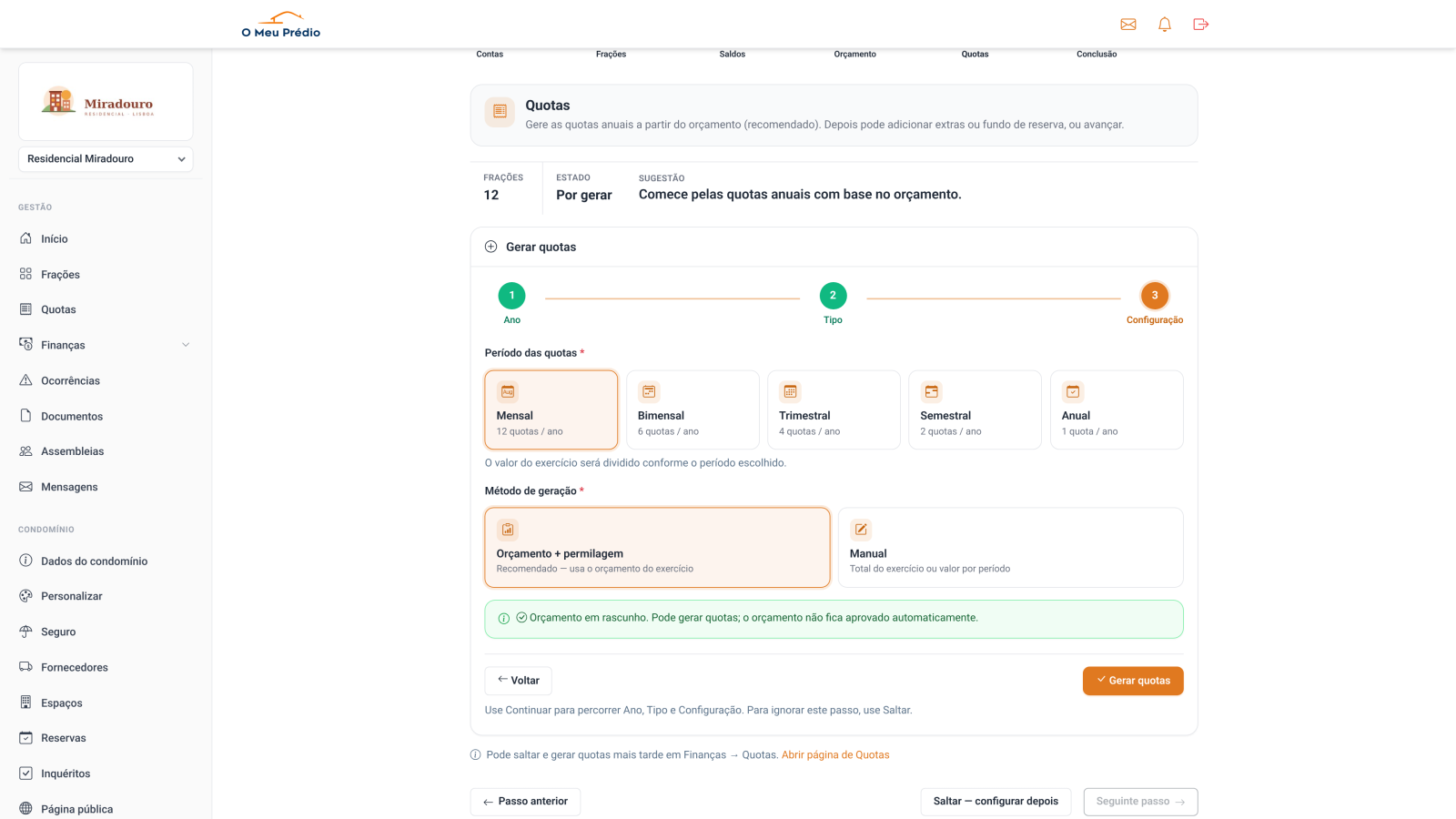This screenshot has height=819, width=1456.
Task: Click the Miradouro condominium logo thumbnail
Action: click(x=106, y=101)
